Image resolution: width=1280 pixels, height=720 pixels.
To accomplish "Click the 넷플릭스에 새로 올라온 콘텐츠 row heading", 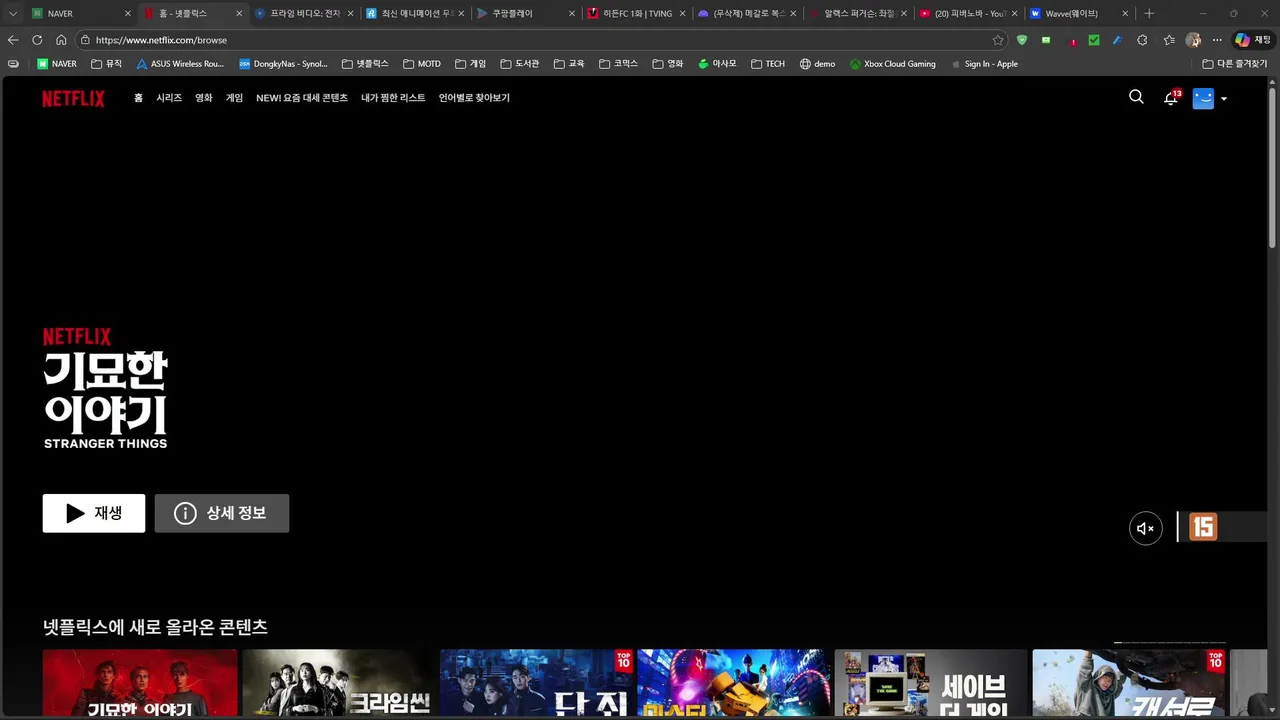I will pyautogui.click(x=155, y=627).
